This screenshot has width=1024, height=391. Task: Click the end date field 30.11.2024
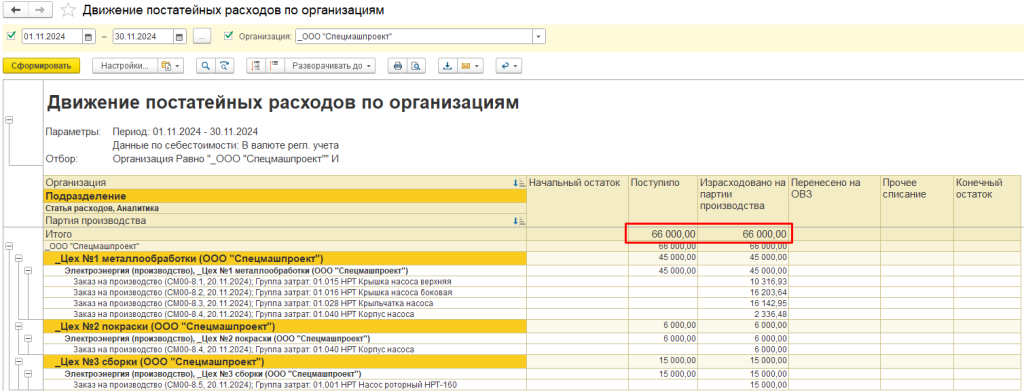[143, 37]
